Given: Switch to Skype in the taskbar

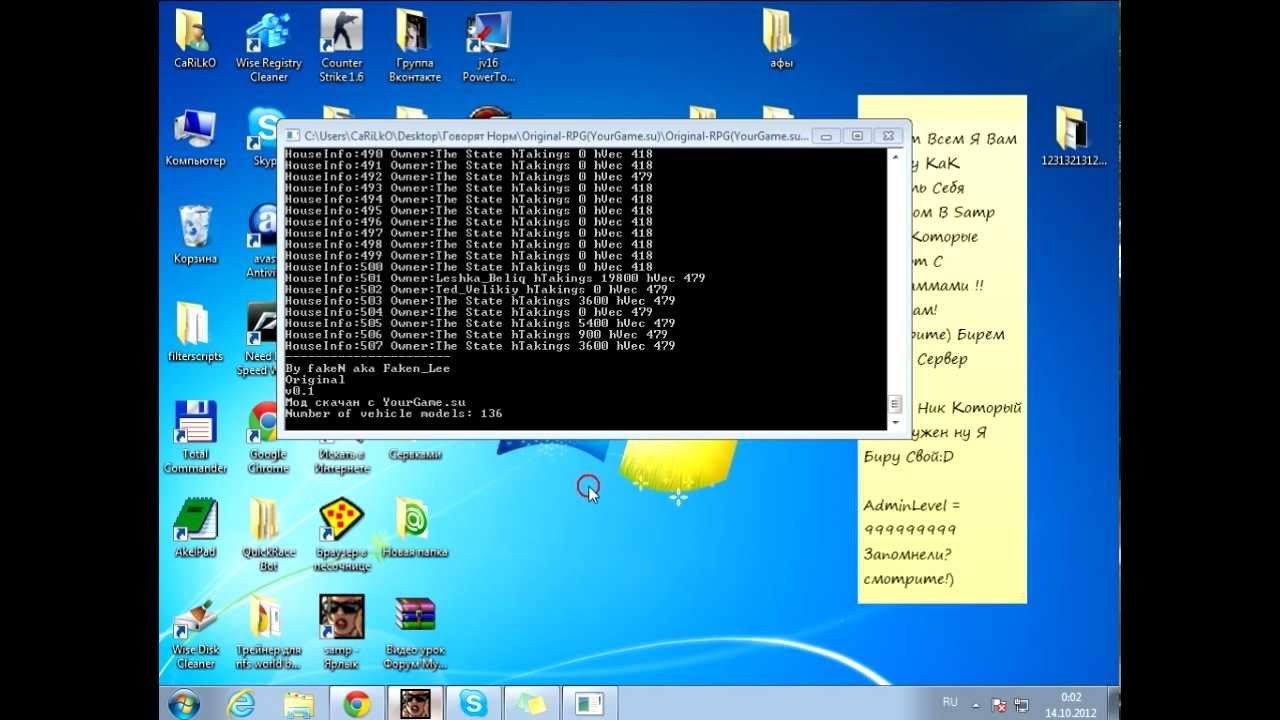Looking at the screenshot, I should [473, 703].
